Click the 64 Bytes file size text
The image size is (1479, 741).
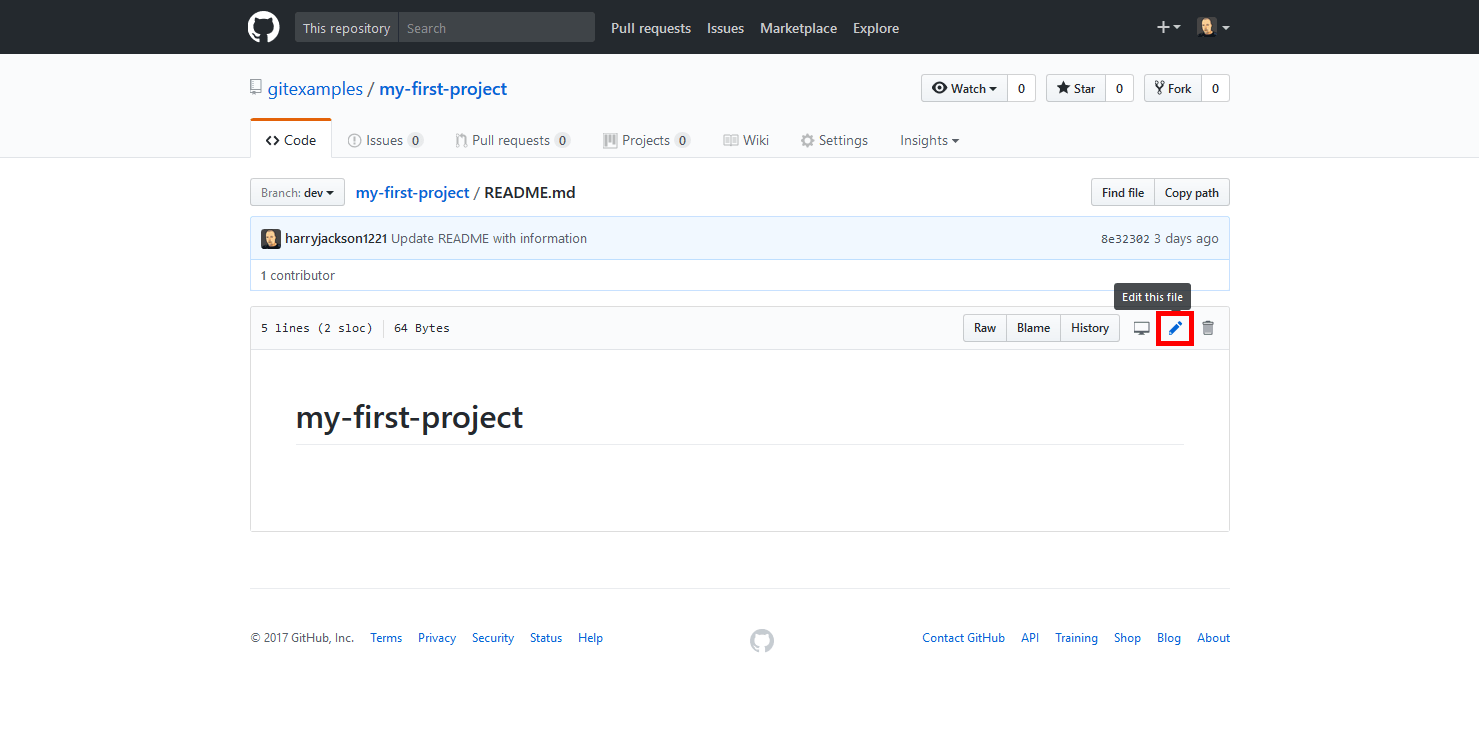[x=422, y=328]
